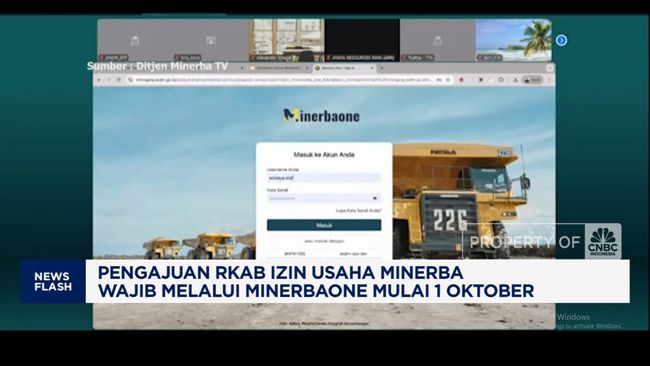
Task: Select the ATAPA RESOURCES RAYA participant thumbnail
Action: pos(362,40)
